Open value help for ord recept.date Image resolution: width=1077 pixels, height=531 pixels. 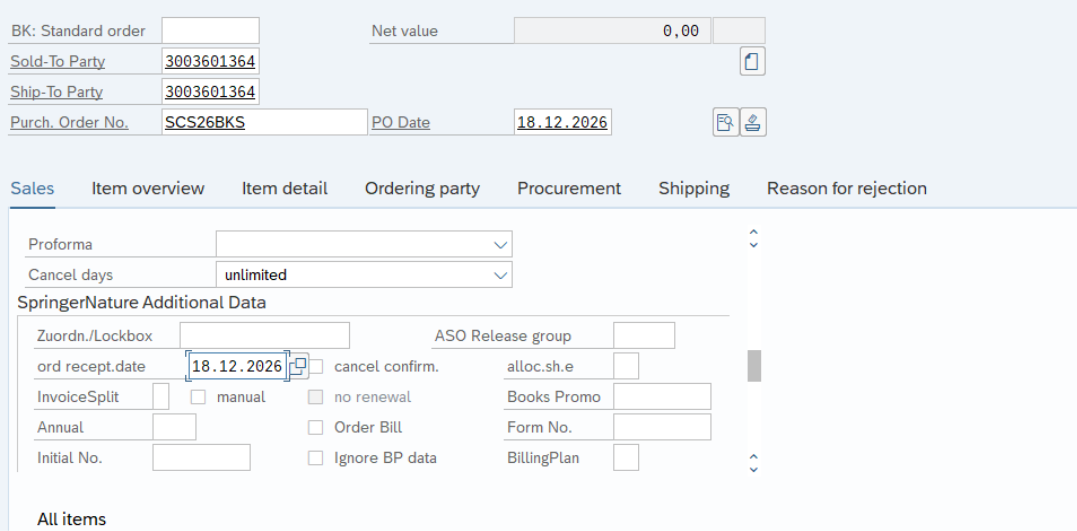pos(298,366)
